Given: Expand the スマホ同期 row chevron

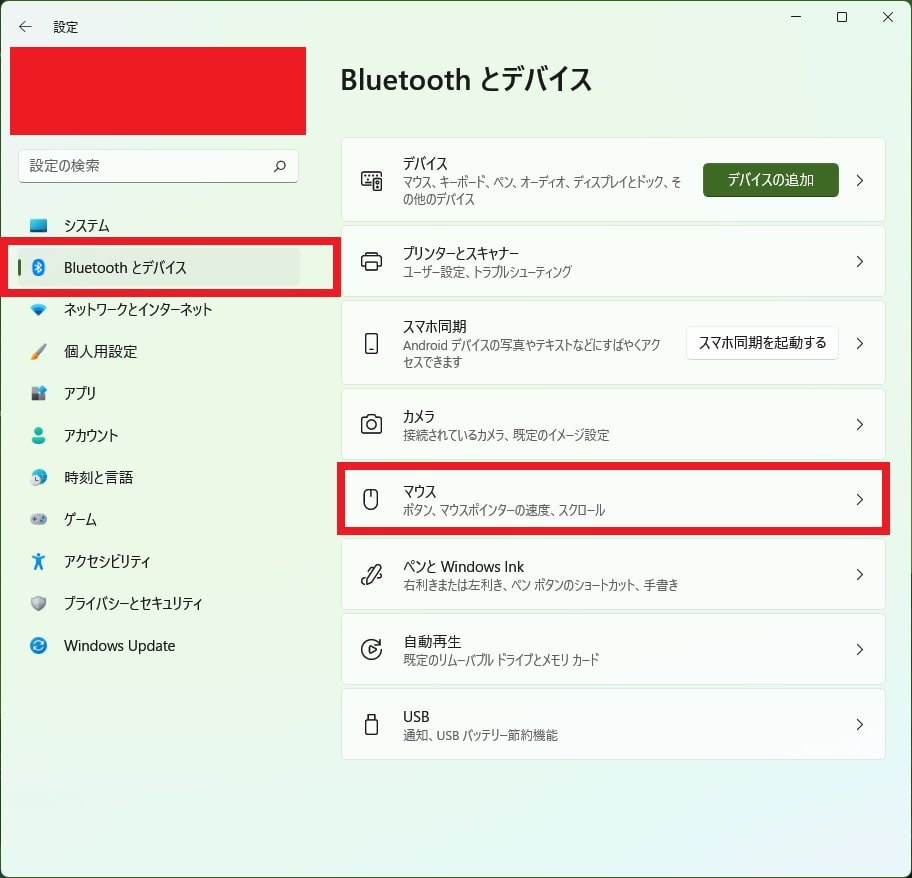Looking at the screenshot, I should coord(860,344).
